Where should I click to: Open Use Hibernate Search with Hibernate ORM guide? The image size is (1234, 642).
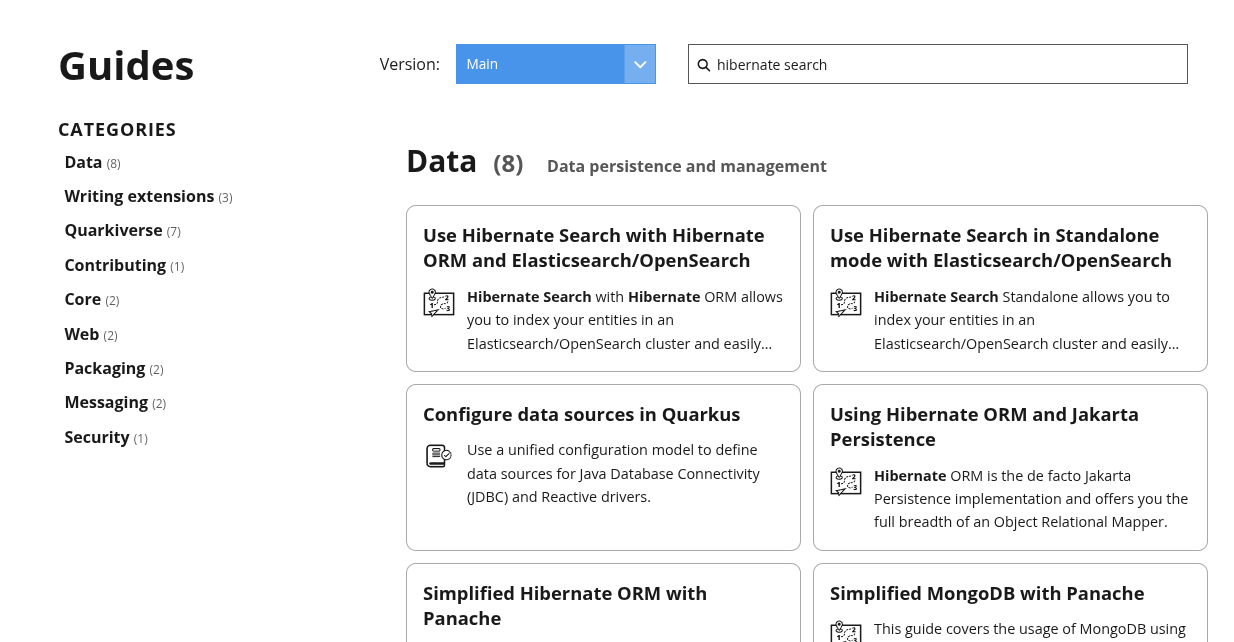coord(593,248)
